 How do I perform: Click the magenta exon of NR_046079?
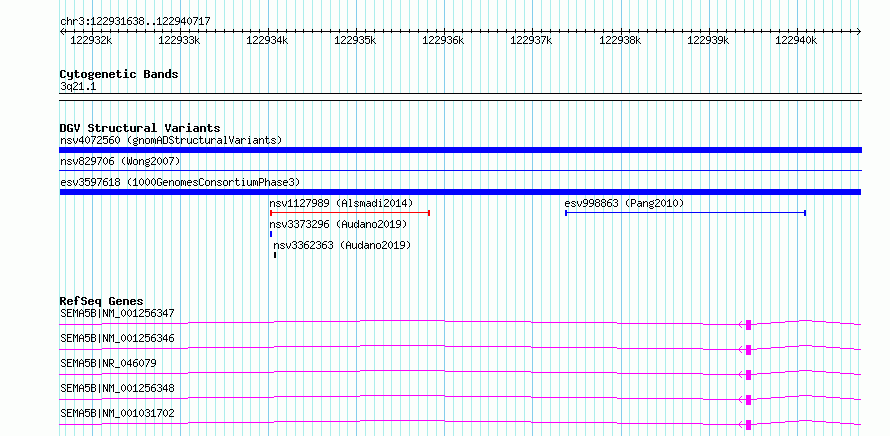click(x=748, y=375)
